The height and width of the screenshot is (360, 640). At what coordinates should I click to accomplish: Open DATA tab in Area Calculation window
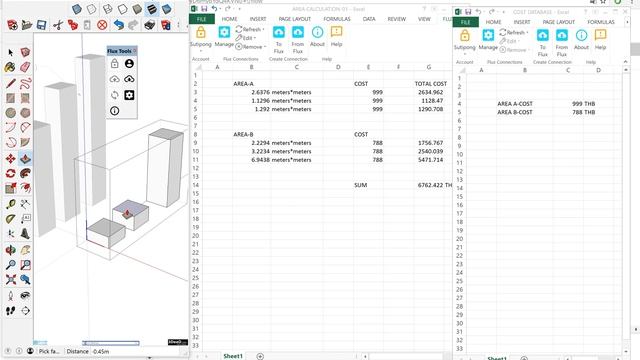pyautogui.click(x=369, y=19)
